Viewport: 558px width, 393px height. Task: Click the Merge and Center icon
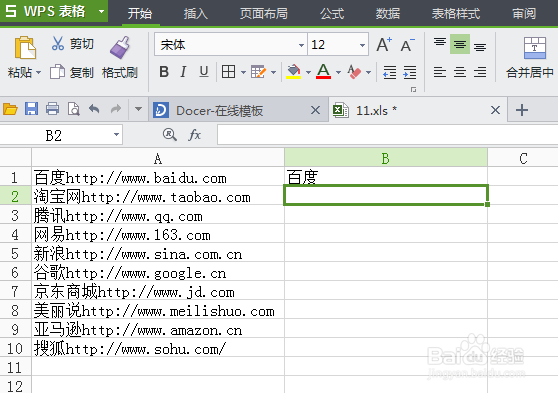pos(535,48)
